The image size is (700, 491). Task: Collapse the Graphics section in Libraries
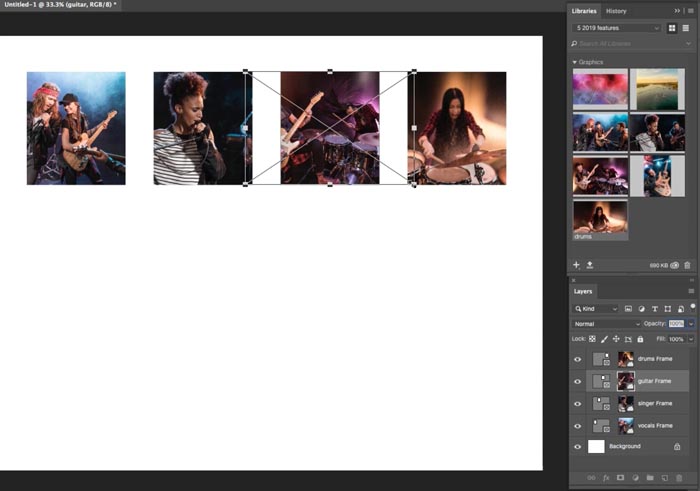[x=575, y=62]
